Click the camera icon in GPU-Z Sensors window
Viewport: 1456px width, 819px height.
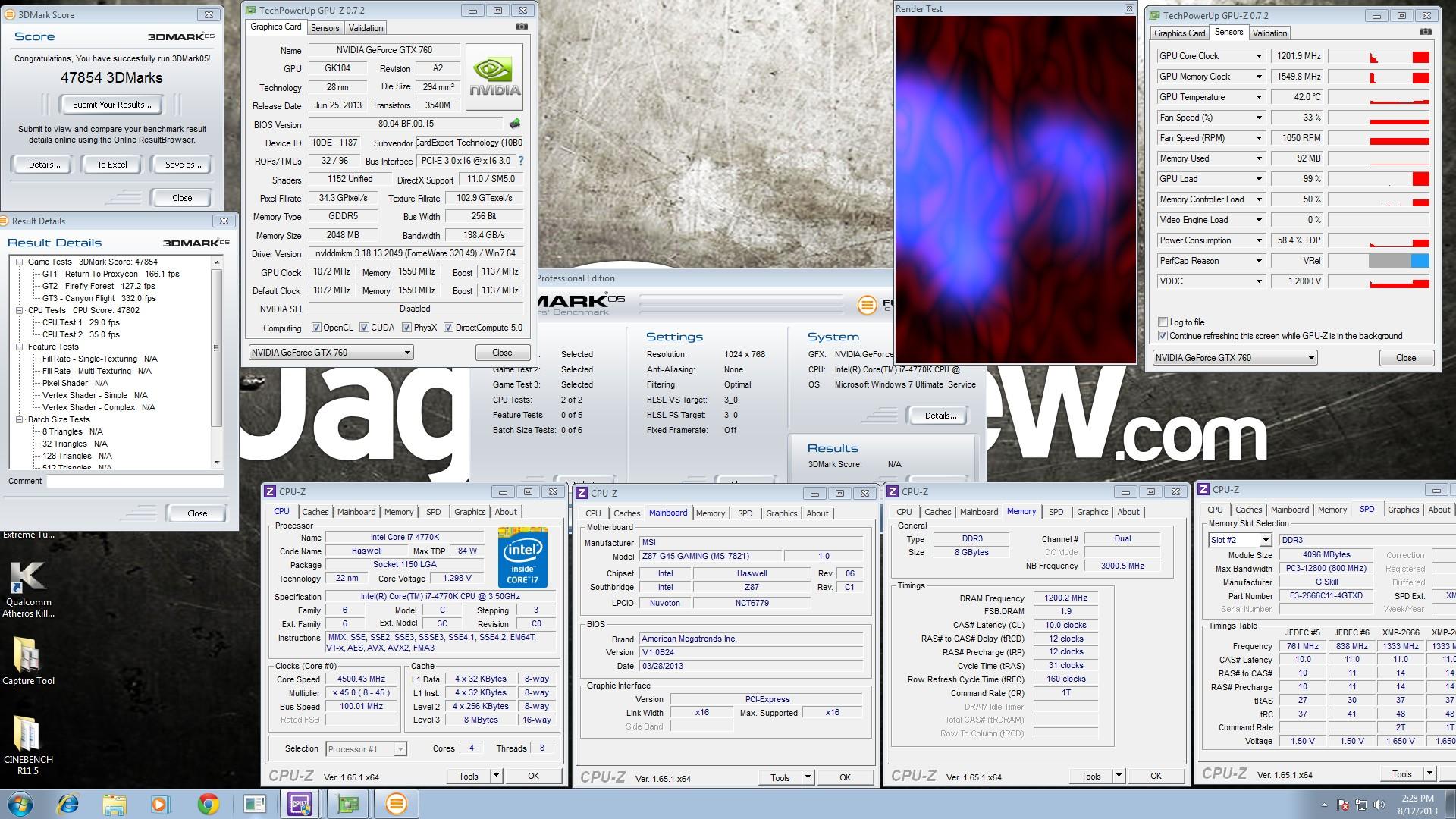[1425, 32]
